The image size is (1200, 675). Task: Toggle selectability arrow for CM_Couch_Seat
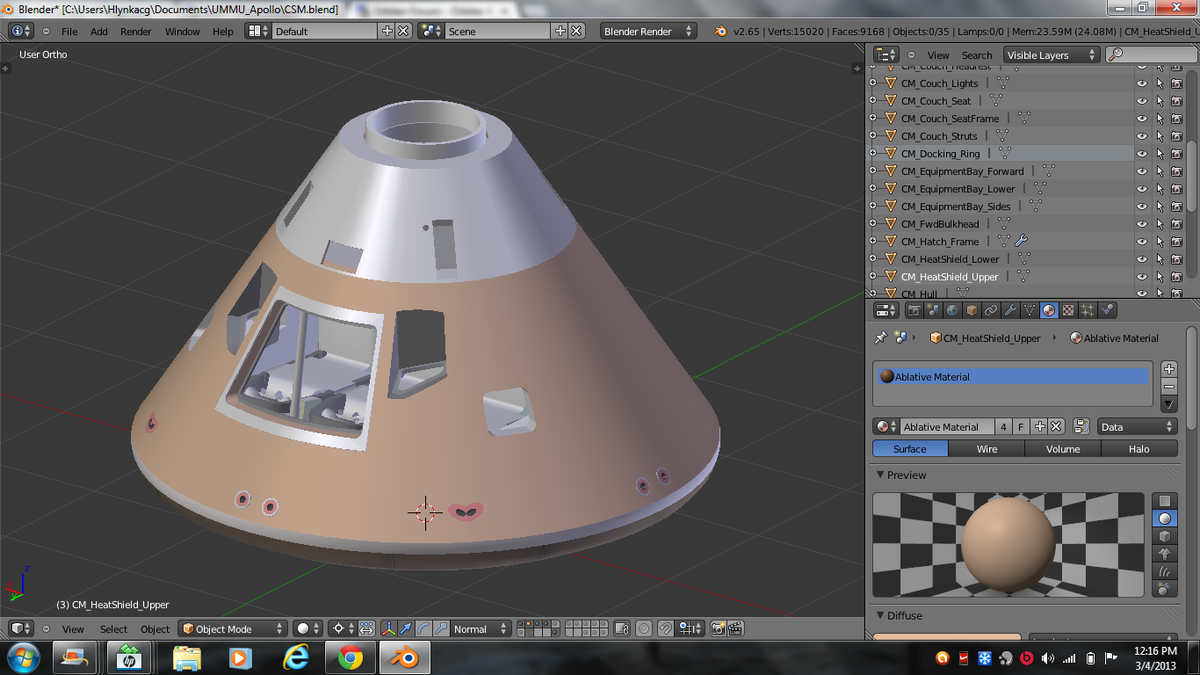coord(1160,101)
